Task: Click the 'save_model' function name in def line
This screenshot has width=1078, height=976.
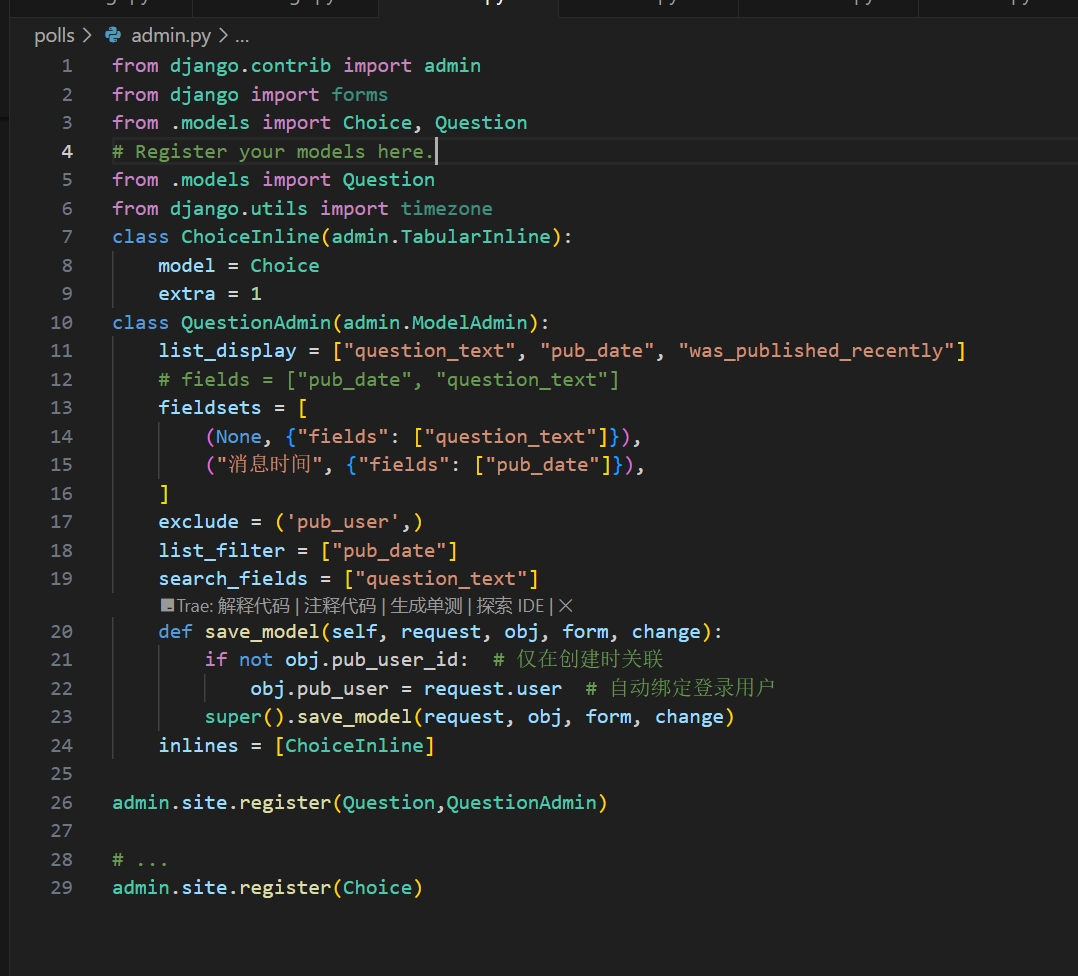Action: point(262,632)
